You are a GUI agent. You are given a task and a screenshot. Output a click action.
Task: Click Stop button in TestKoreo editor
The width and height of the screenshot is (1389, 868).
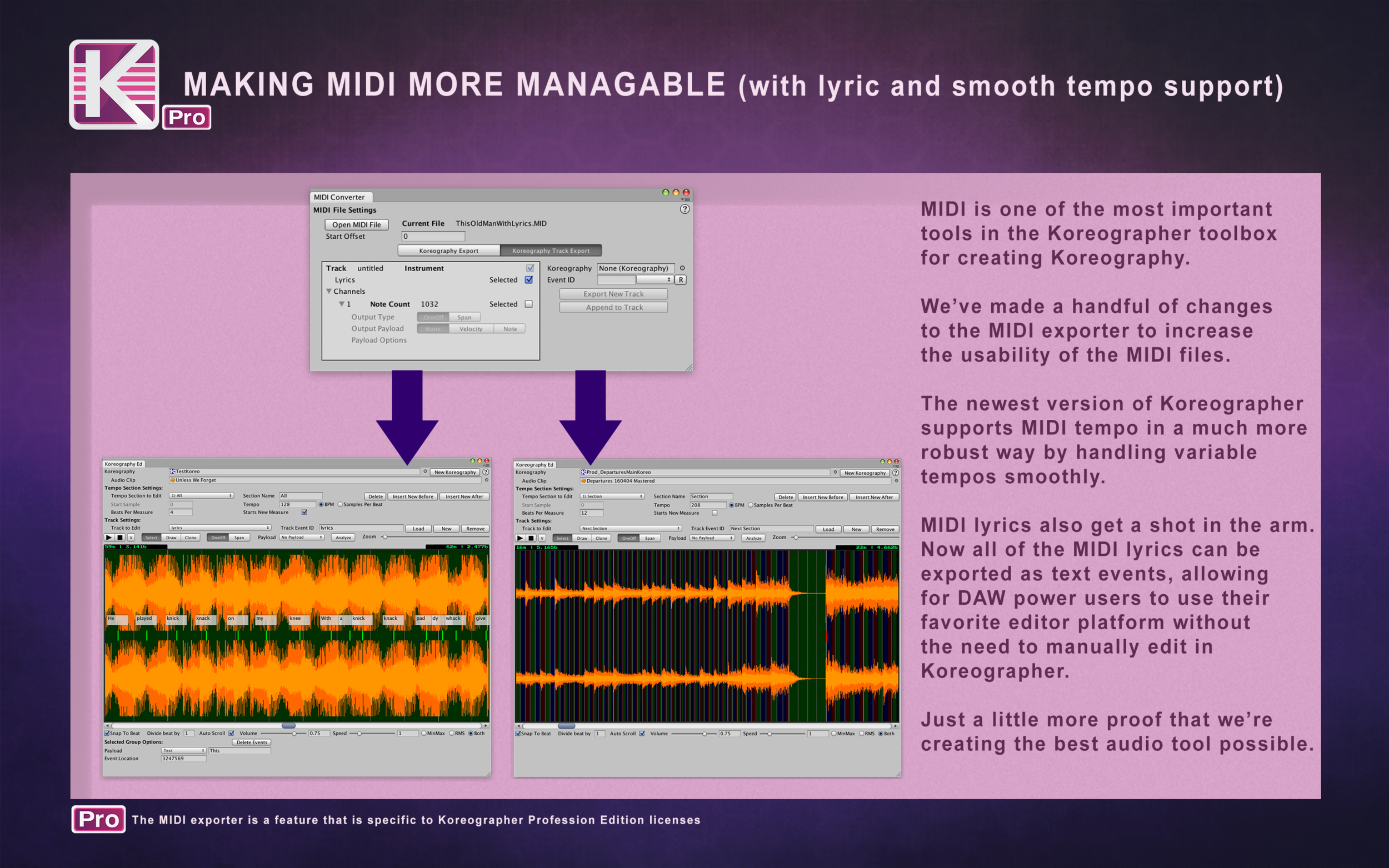point(120,538)
